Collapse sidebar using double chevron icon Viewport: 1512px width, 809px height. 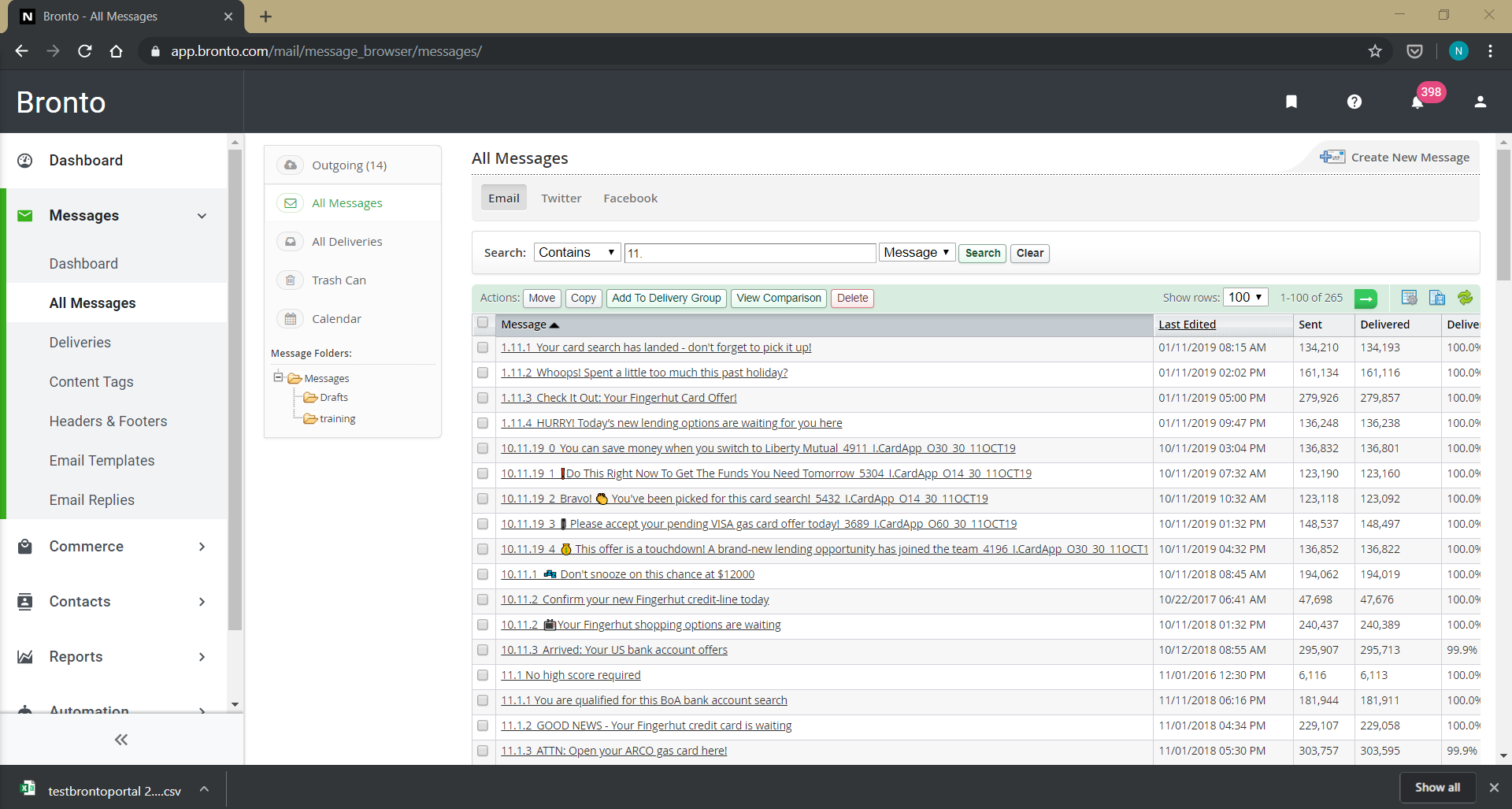pyautogui.click(x=121, y=739)
